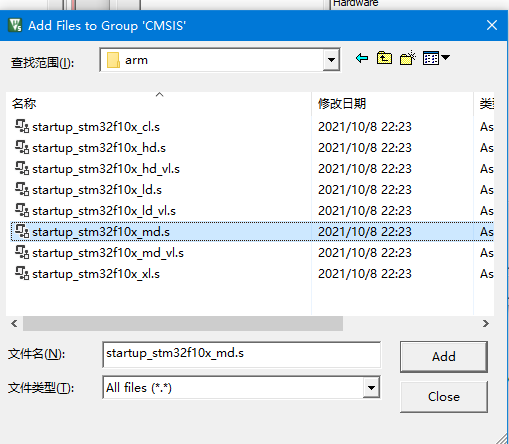Sort by 修改日期 column header
The height and width of the screenshot is (444, 509).
point(393,104)
